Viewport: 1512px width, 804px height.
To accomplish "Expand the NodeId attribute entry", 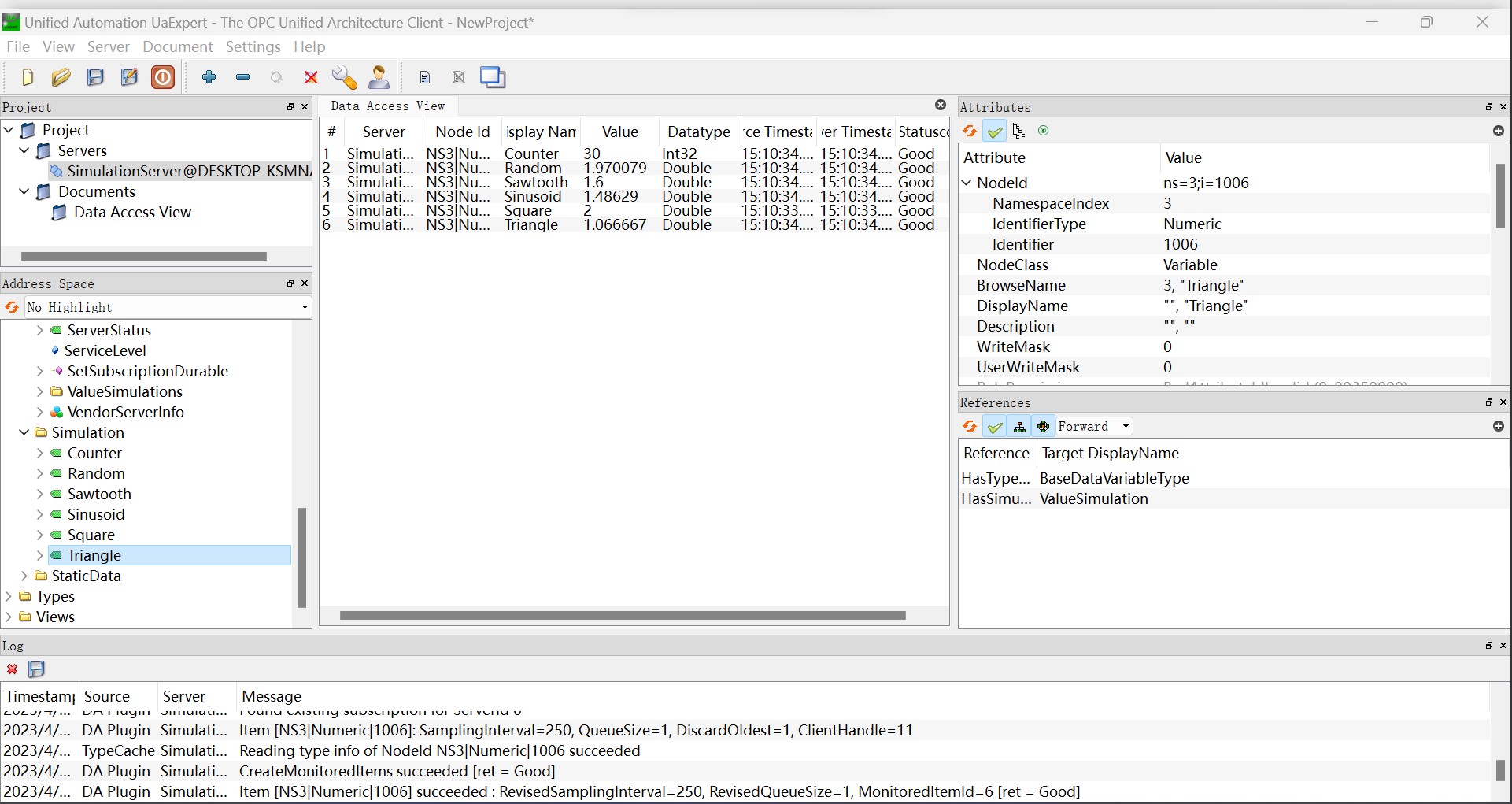I will click(x=967, y=182).
